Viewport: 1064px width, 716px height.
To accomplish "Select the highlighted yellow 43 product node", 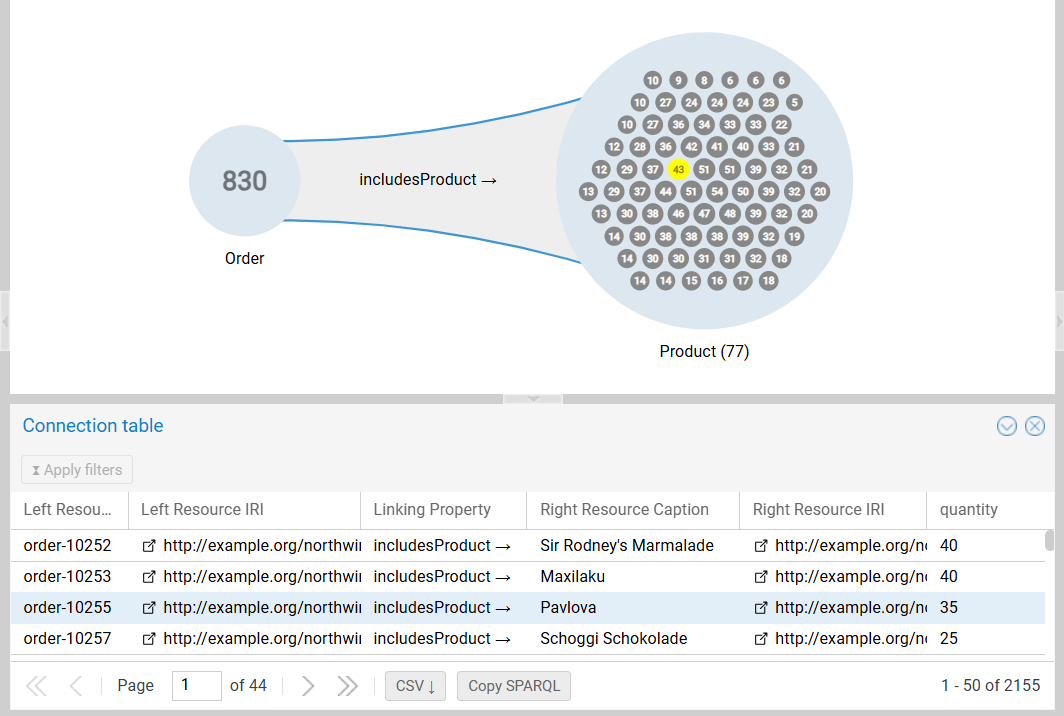I will pos(678,170).
